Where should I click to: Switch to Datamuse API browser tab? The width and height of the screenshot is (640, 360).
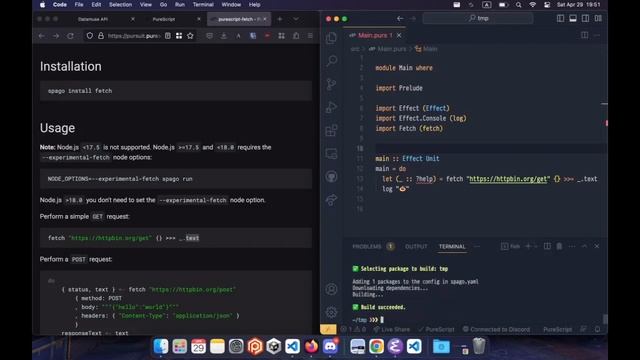(93, 19)
